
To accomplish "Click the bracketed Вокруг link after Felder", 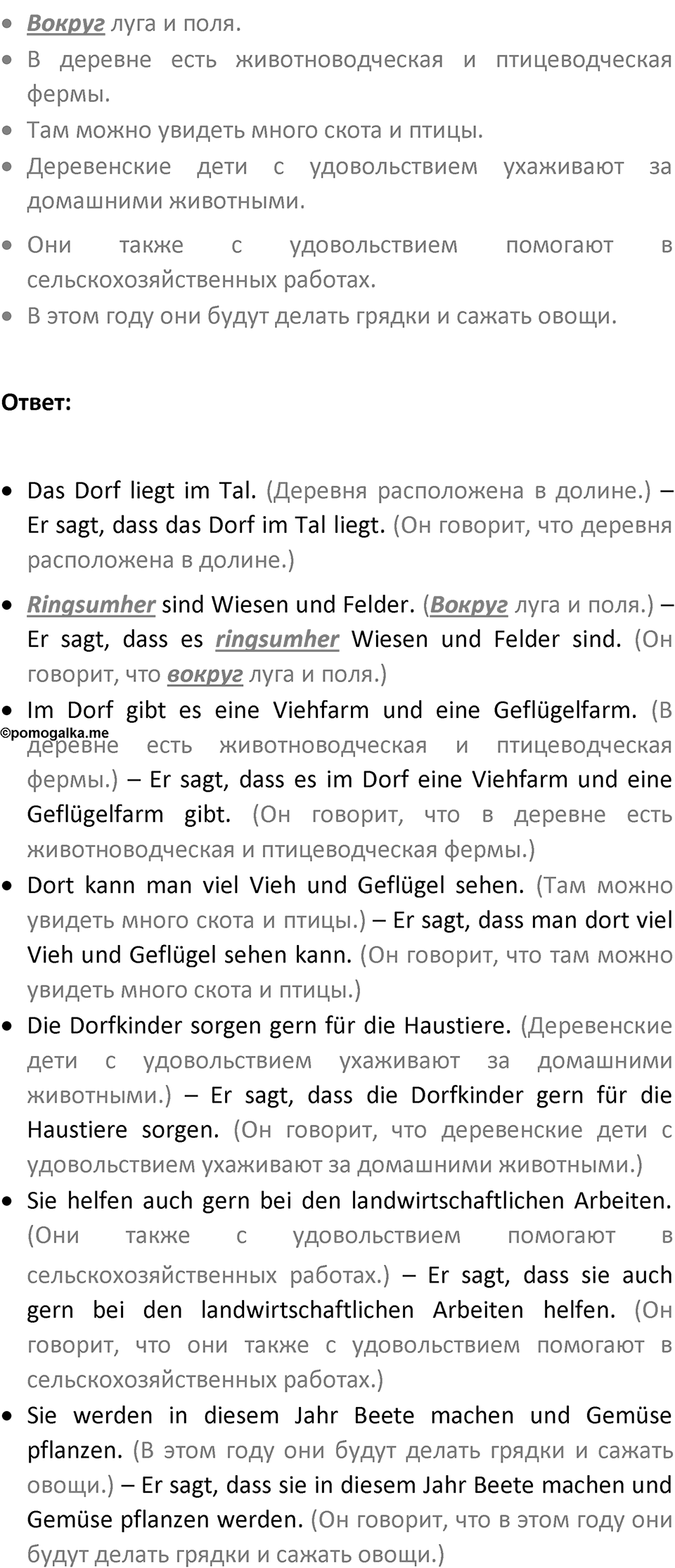I will 469,604.
